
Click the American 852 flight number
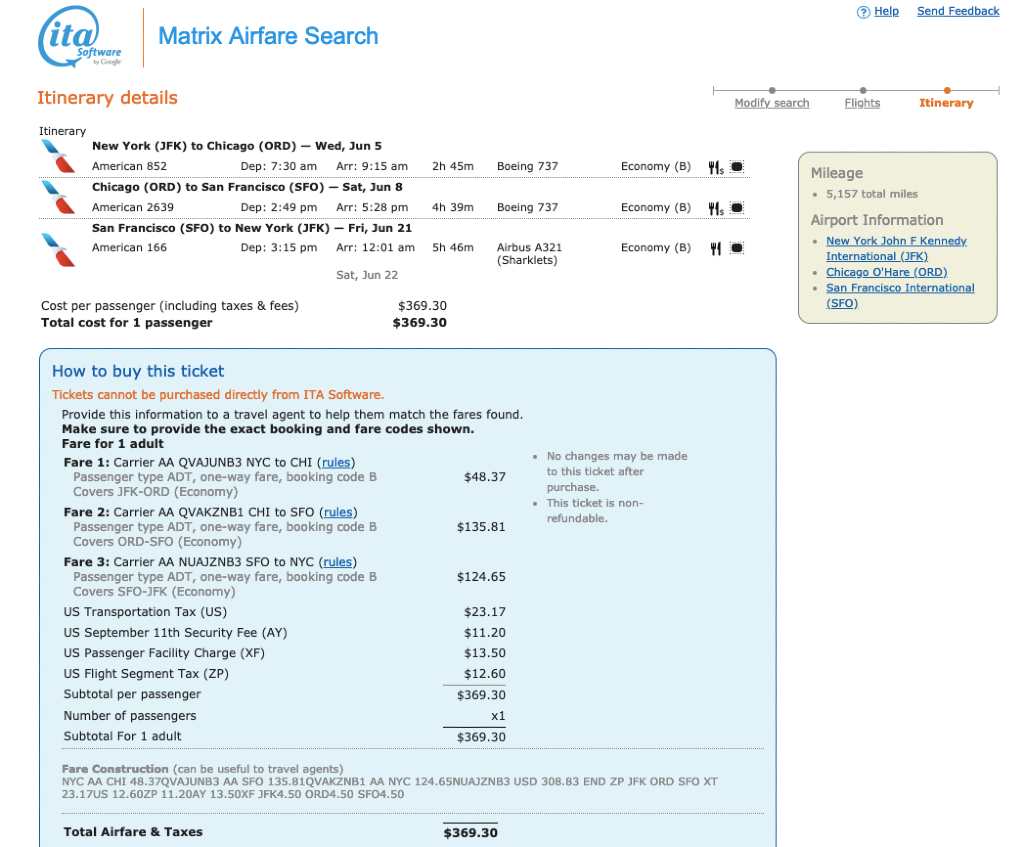[129, 167]
